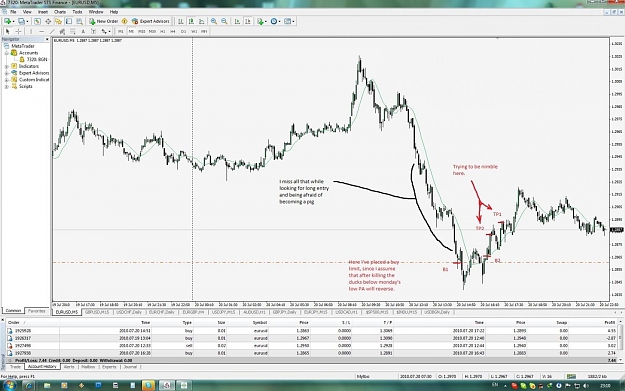Click the Profiles icon in the toolbar
The width and height of the screenshot is (625, 391).
coord(21,21)
